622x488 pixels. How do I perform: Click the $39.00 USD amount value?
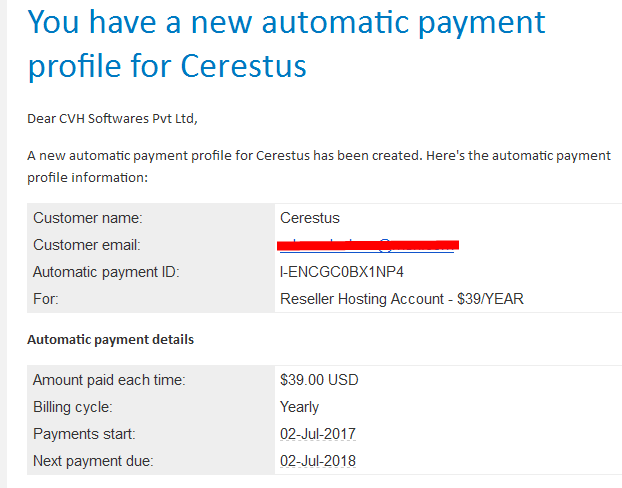point(319,380)
